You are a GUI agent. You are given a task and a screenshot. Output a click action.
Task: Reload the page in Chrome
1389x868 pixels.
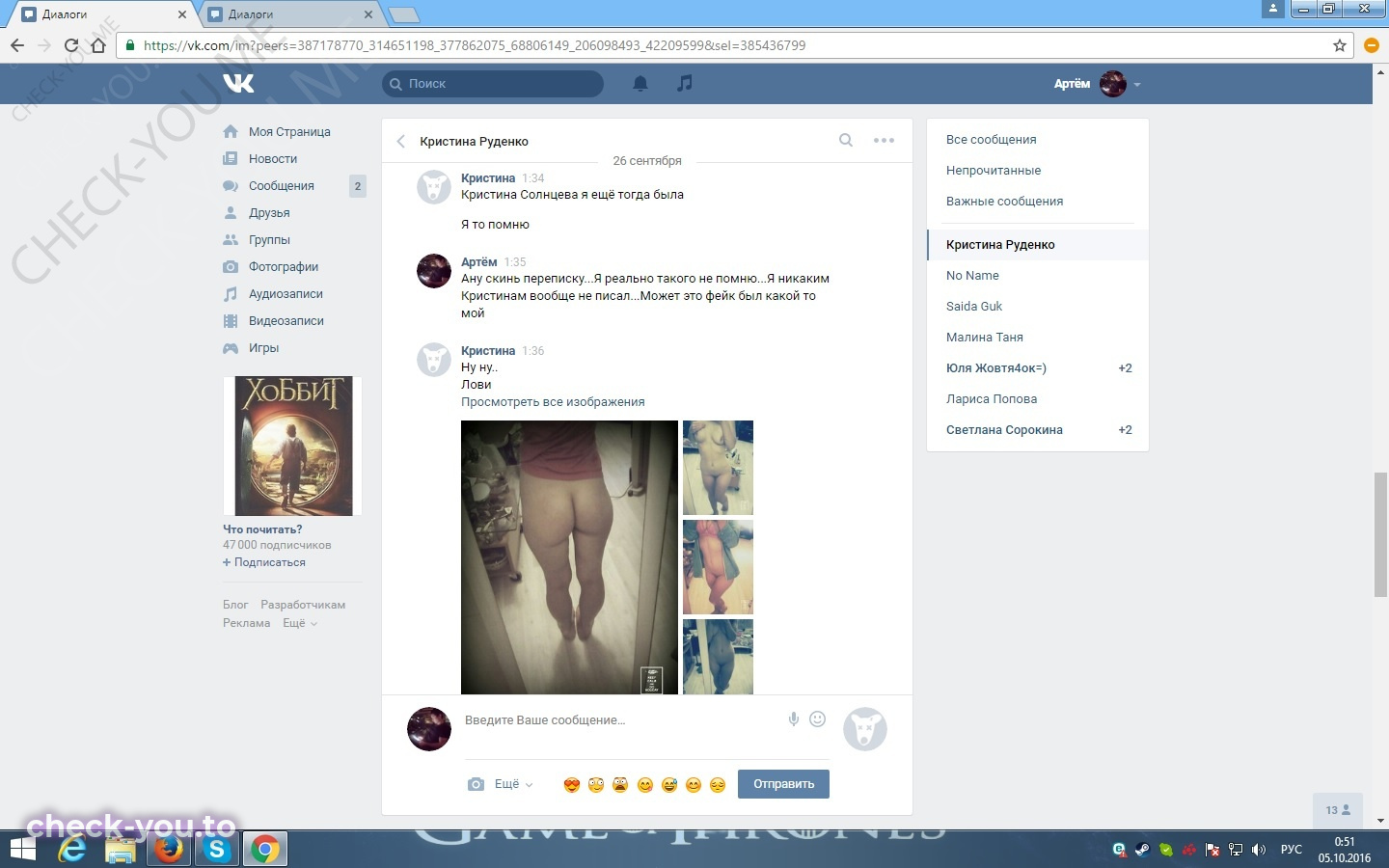coord(70,45)
